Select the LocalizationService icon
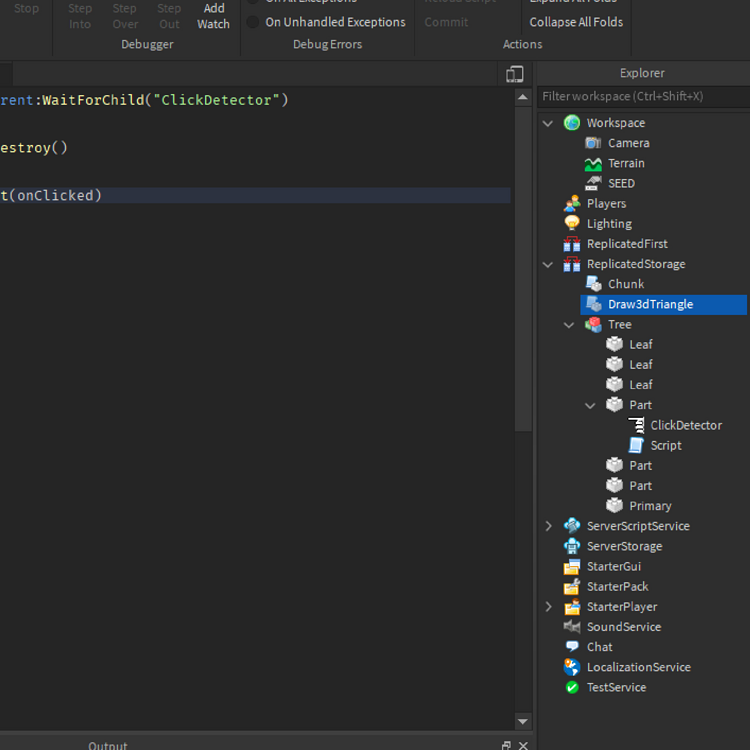Image resolution: width=750 pixels, height=750 pixels. [x=572, y=667]
